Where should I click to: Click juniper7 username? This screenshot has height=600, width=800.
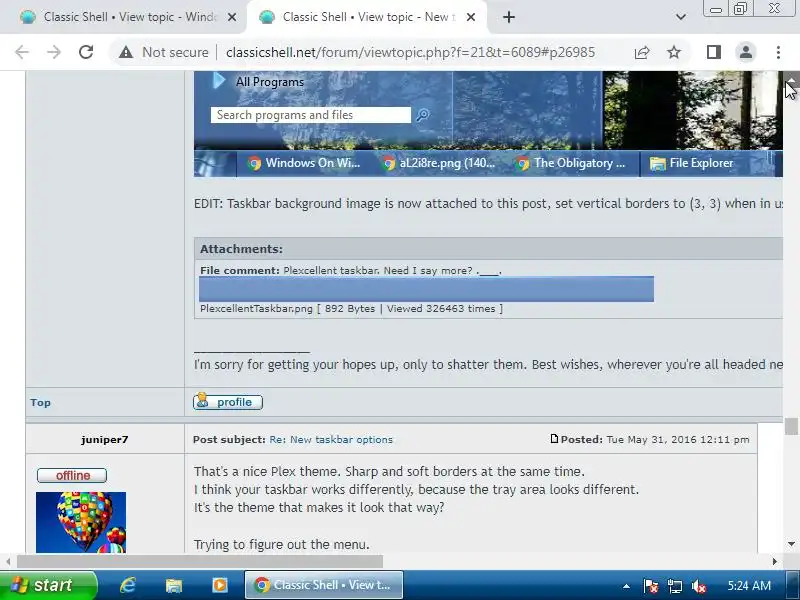[105, 439]
